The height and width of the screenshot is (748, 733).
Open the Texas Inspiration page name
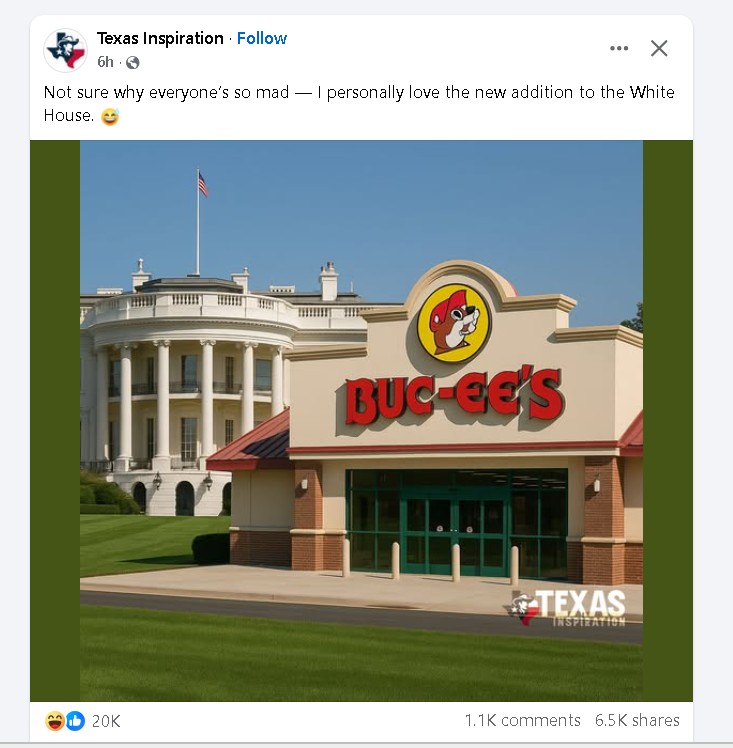[160, 38]
